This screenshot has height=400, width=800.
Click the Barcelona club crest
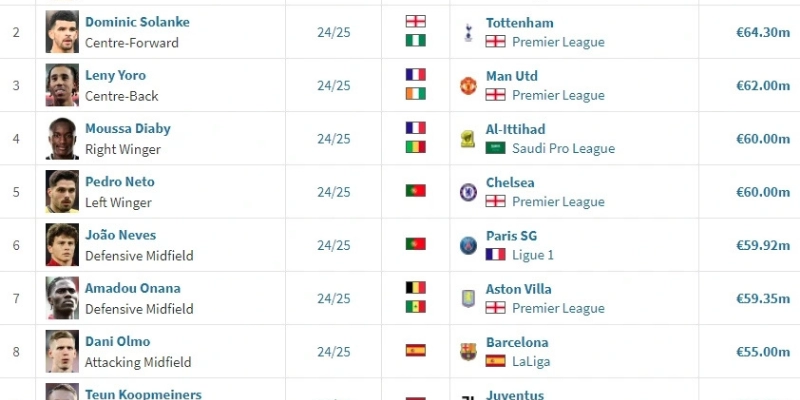coord(468,352)
